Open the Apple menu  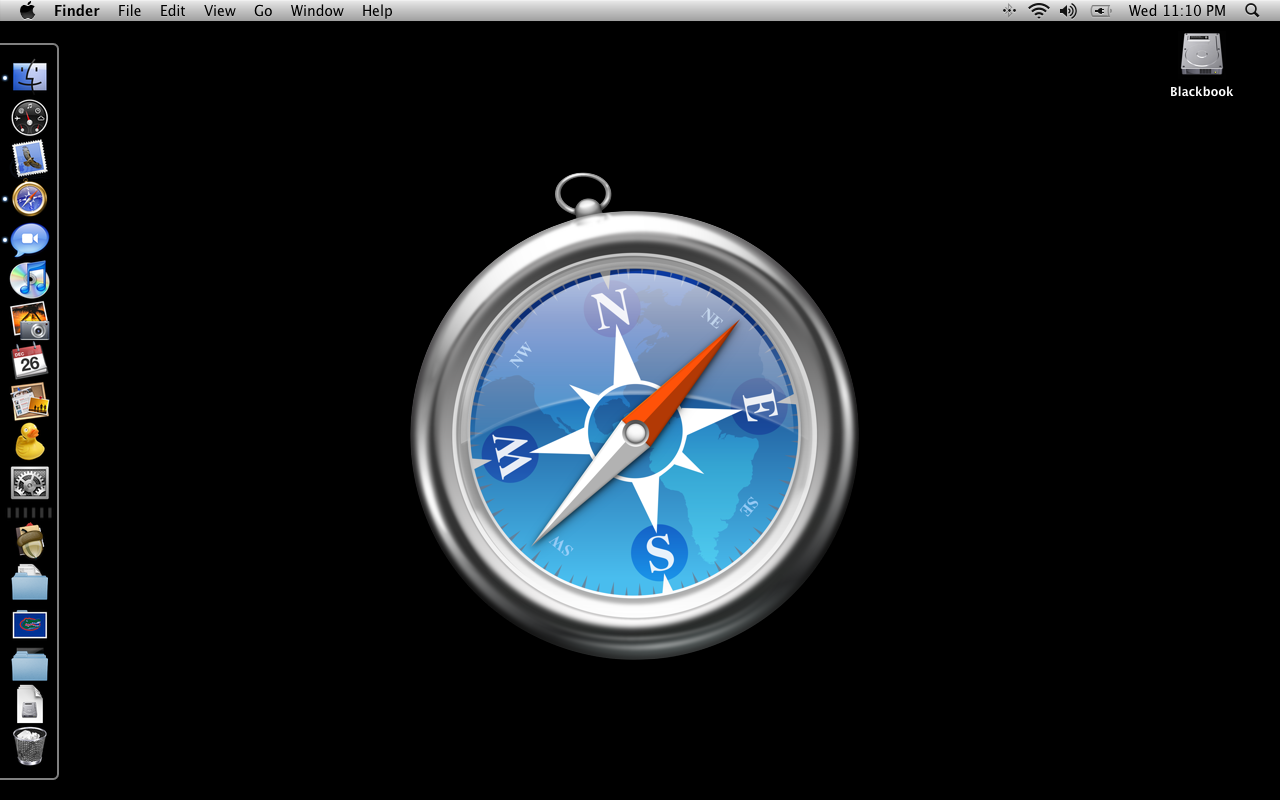[x=27, y=10]
